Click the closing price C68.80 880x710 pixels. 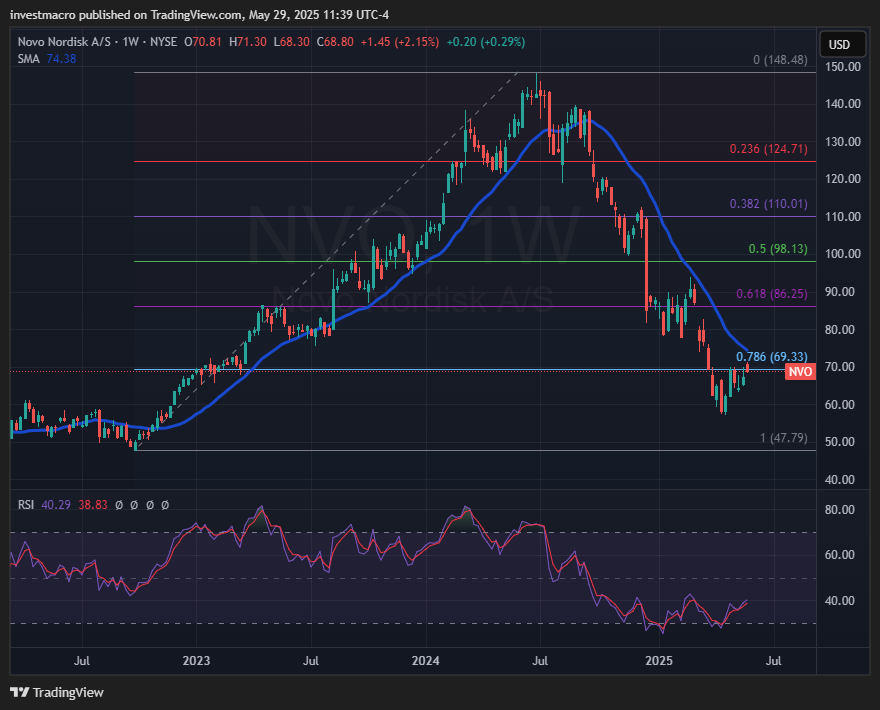click(335, 42)
